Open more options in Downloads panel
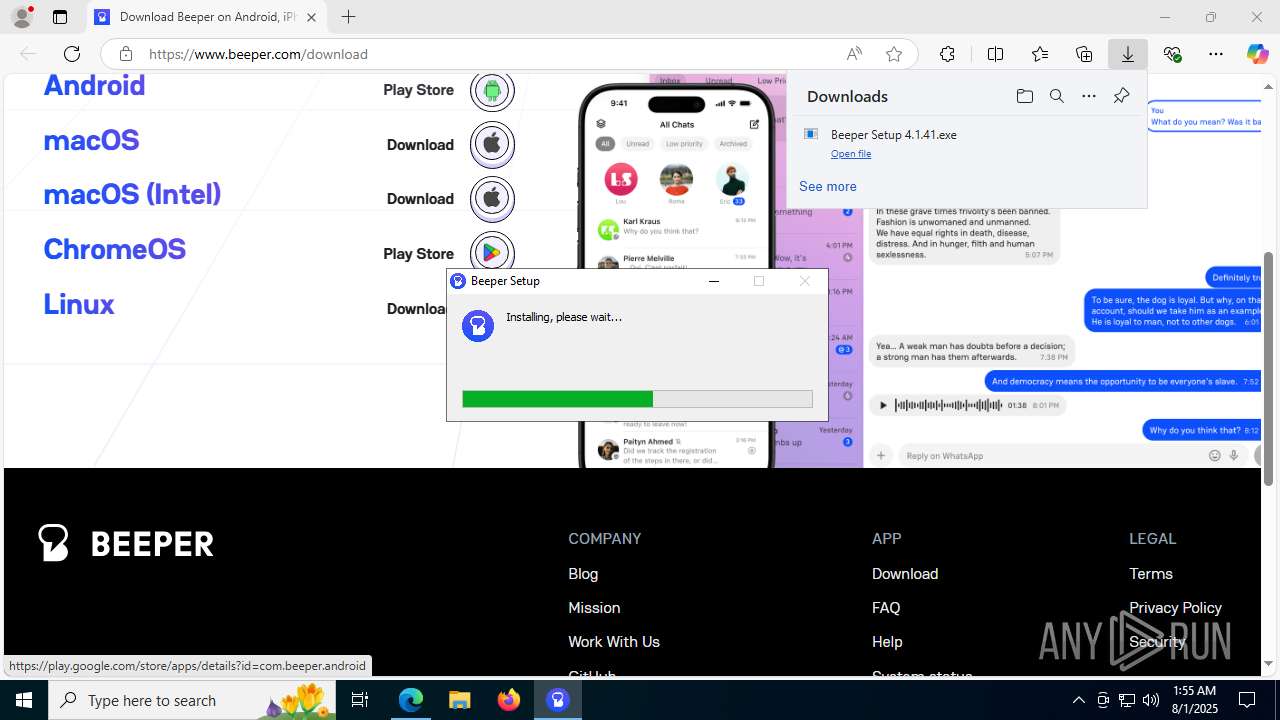This screenshot has height=720, width=1280. 1089,96
